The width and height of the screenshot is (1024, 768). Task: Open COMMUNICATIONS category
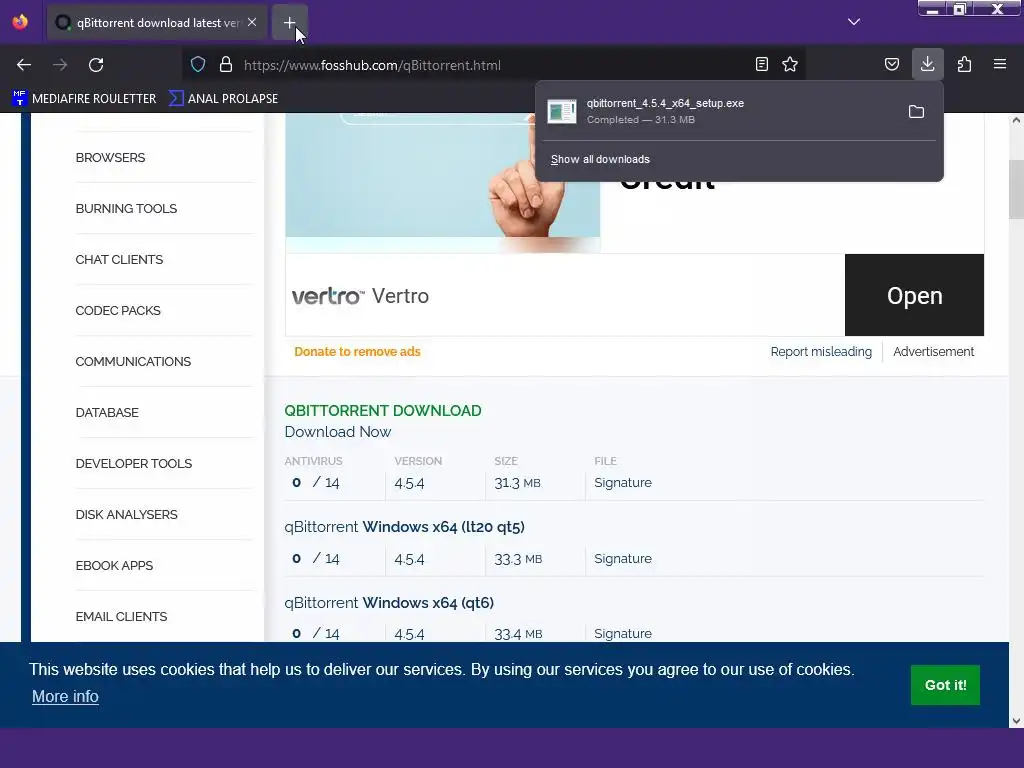[x=133, y=361]
